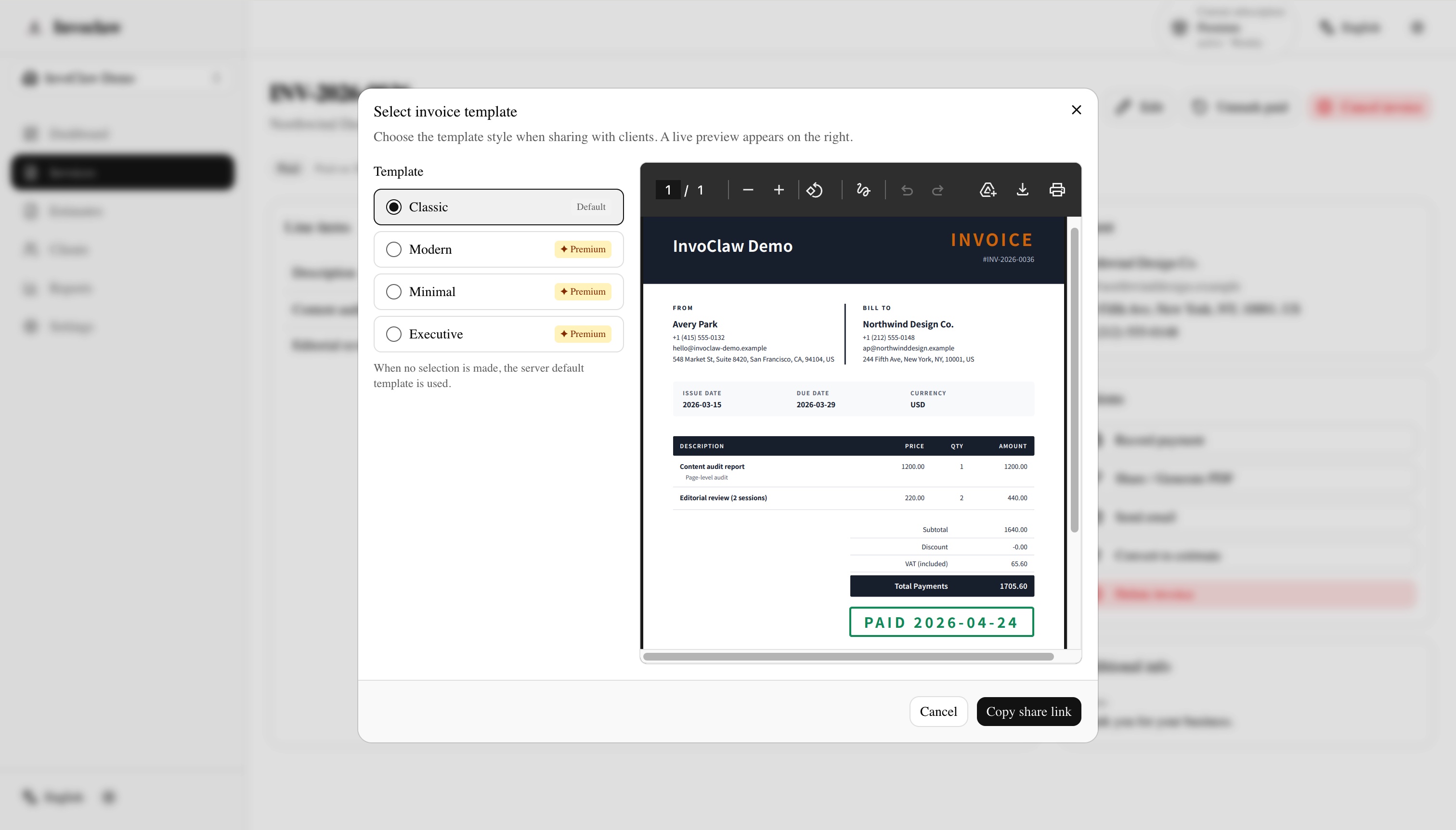Click the Editorial review (2 sessions) row

[853, 498]
